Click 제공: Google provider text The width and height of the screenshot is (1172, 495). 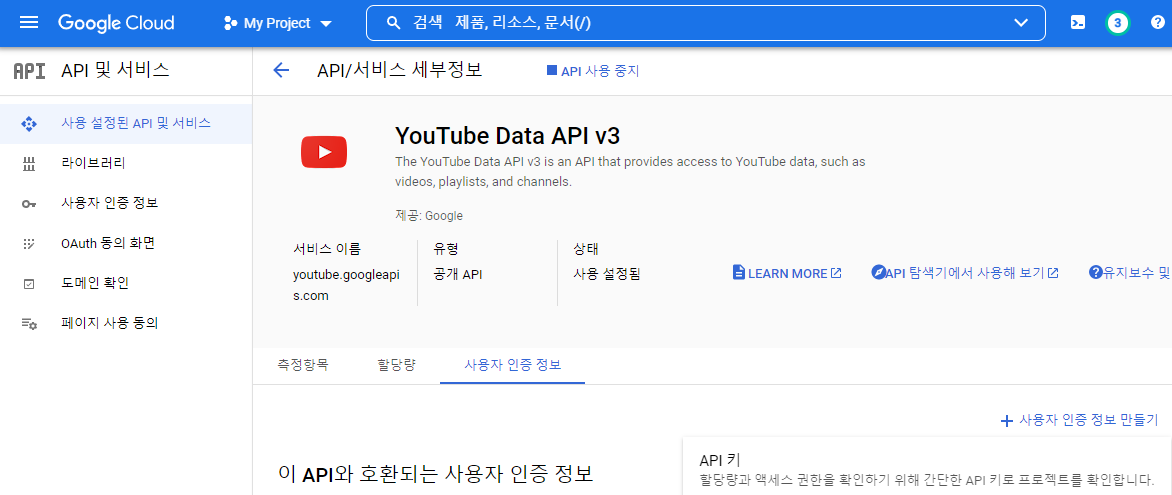(429, 216)
